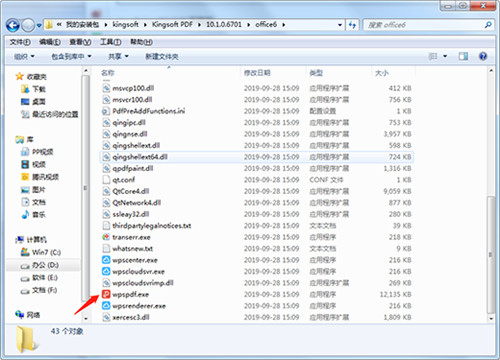This screenshot has width=500, height=360.
Task: Sort by the 类型 Type column header
Action: click(316, 73)
